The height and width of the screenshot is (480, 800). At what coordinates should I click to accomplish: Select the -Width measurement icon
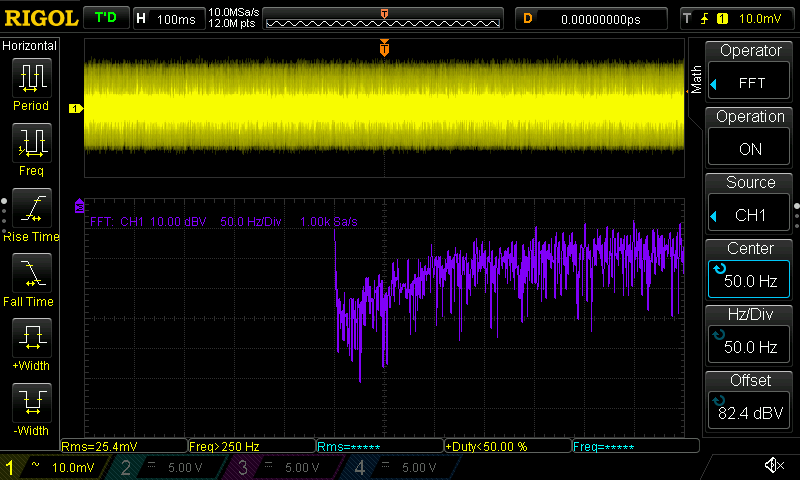(x=30, y=403)
